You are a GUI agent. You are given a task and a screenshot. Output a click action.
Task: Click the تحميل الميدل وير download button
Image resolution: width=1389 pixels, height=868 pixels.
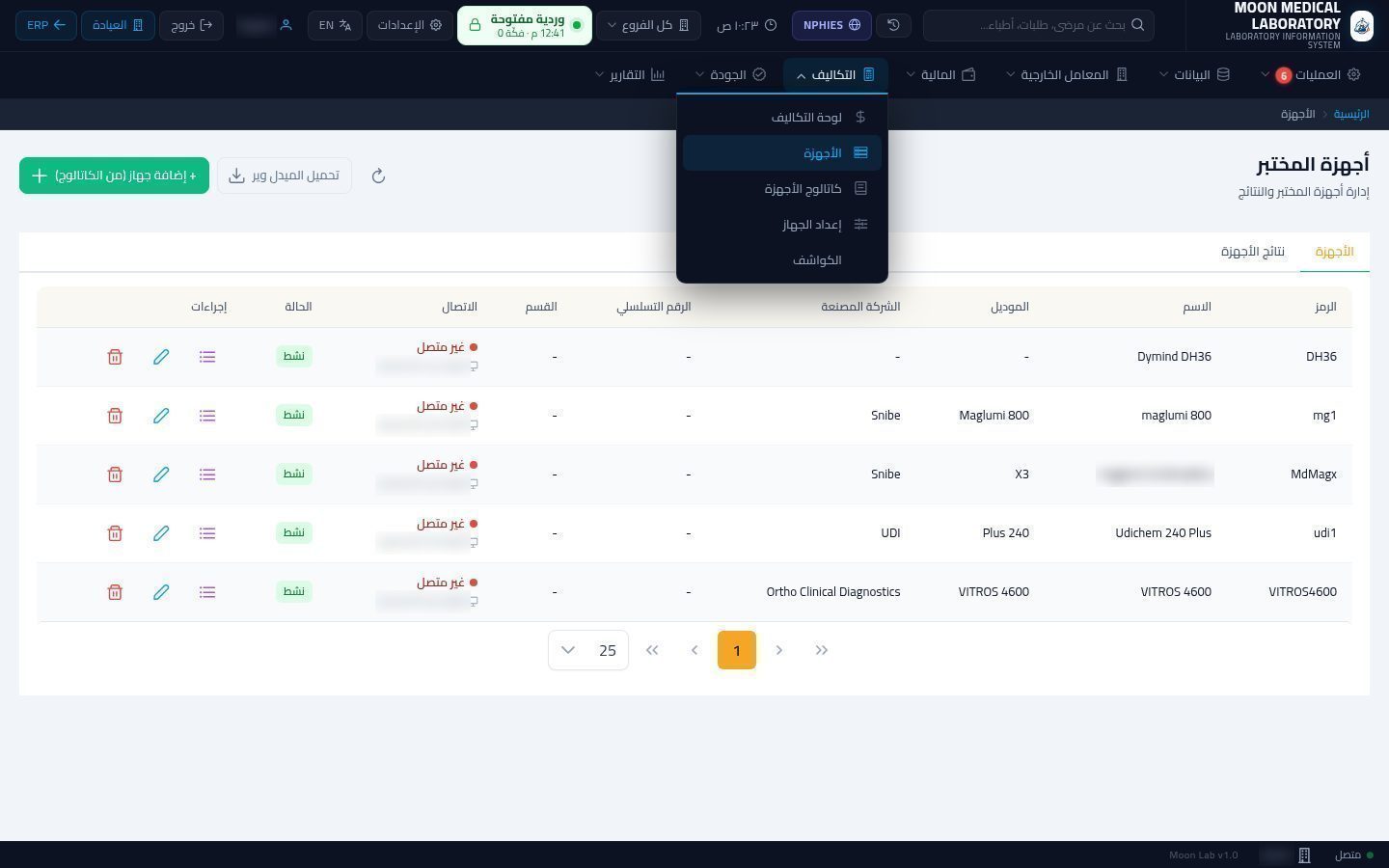pyautogui.click(x=285, y=176)
